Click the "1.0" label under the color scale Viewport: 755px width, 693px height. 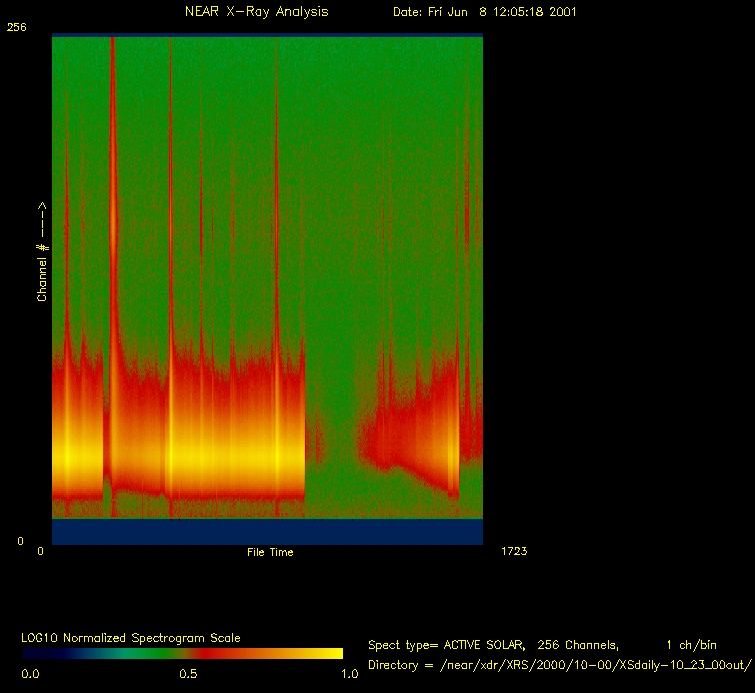(349, 674)
